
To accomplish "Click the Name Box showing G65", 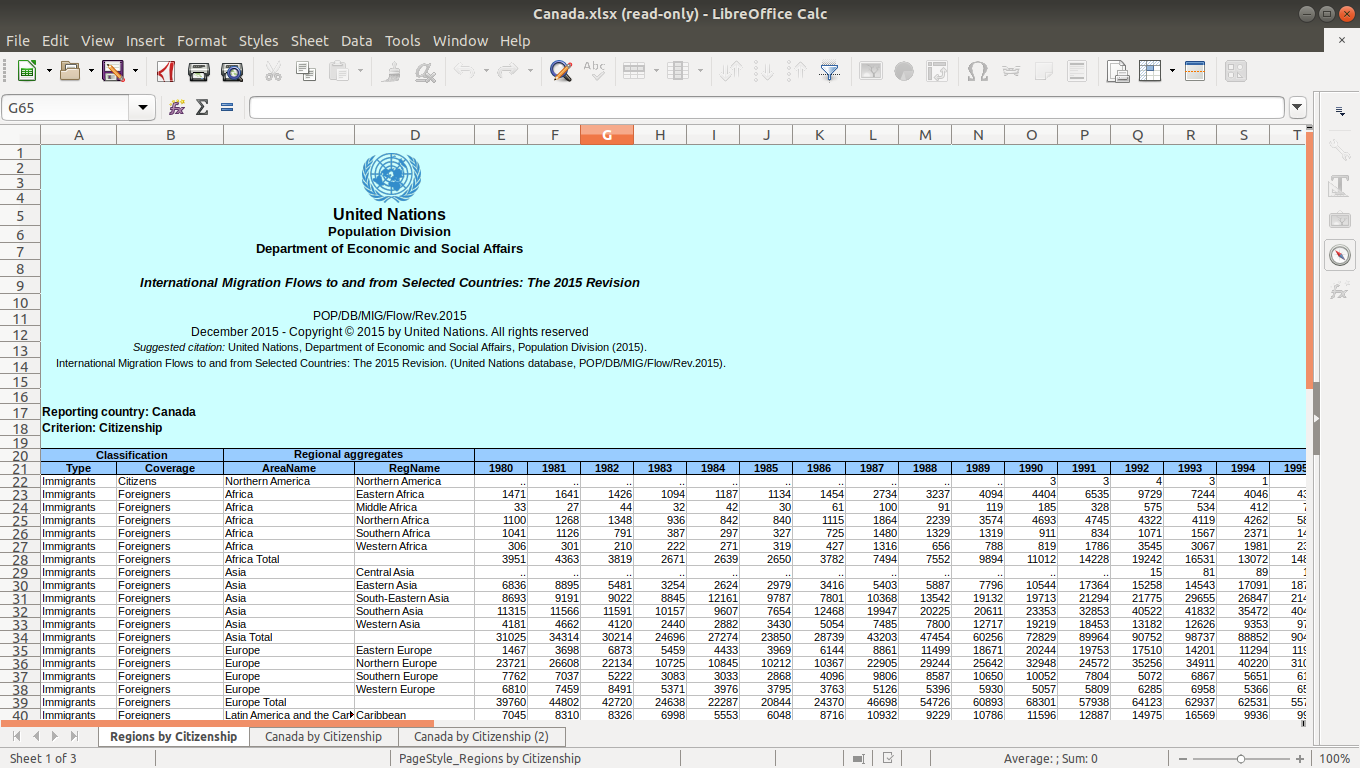I will 66,107.
